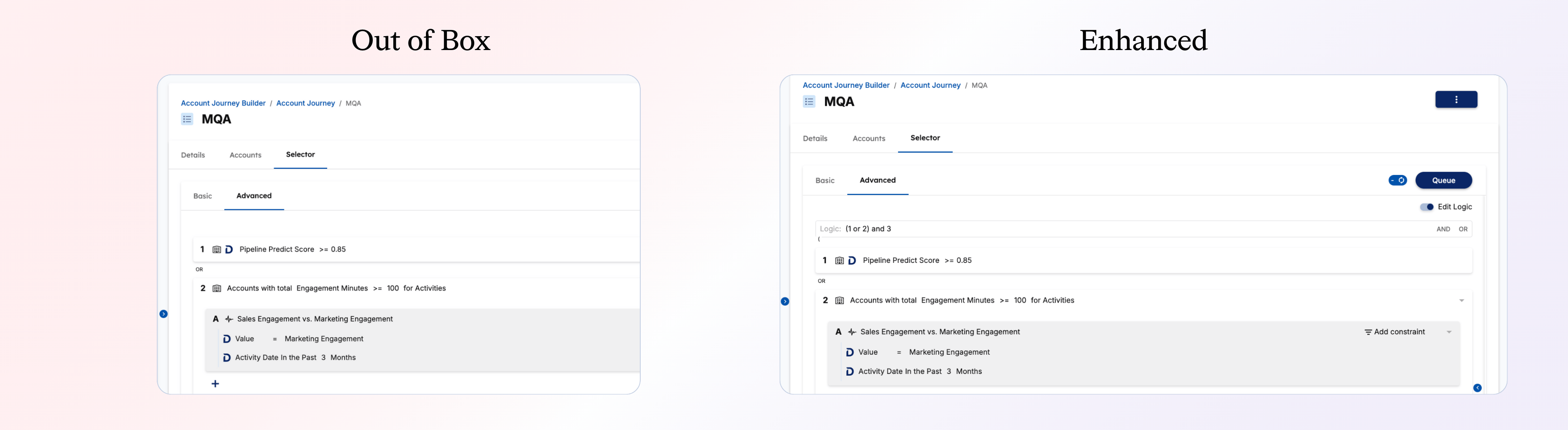The width and height of the screenshot is (1568, 430).
Task: Open the three-dot menu button beside MQA
Action: click(x=1455, y=100)
